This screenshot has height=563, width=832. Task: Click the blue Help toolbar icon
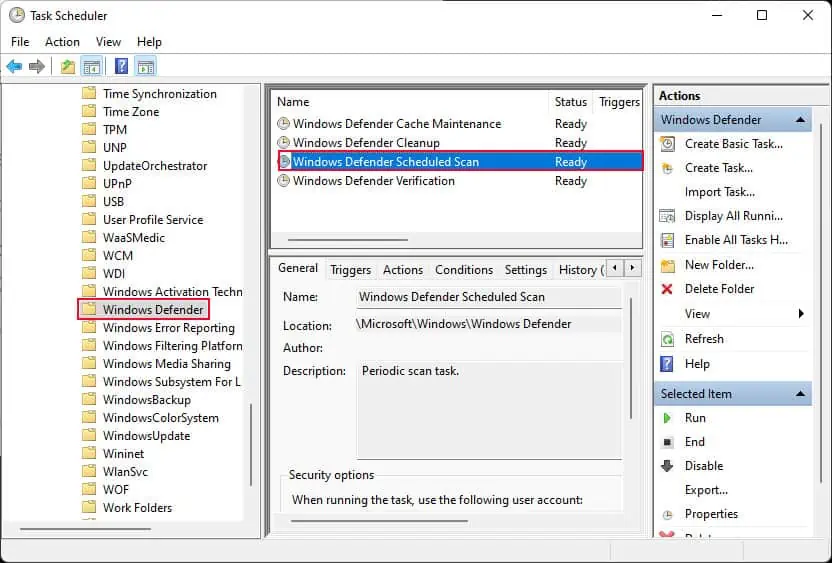pos(122,66)
